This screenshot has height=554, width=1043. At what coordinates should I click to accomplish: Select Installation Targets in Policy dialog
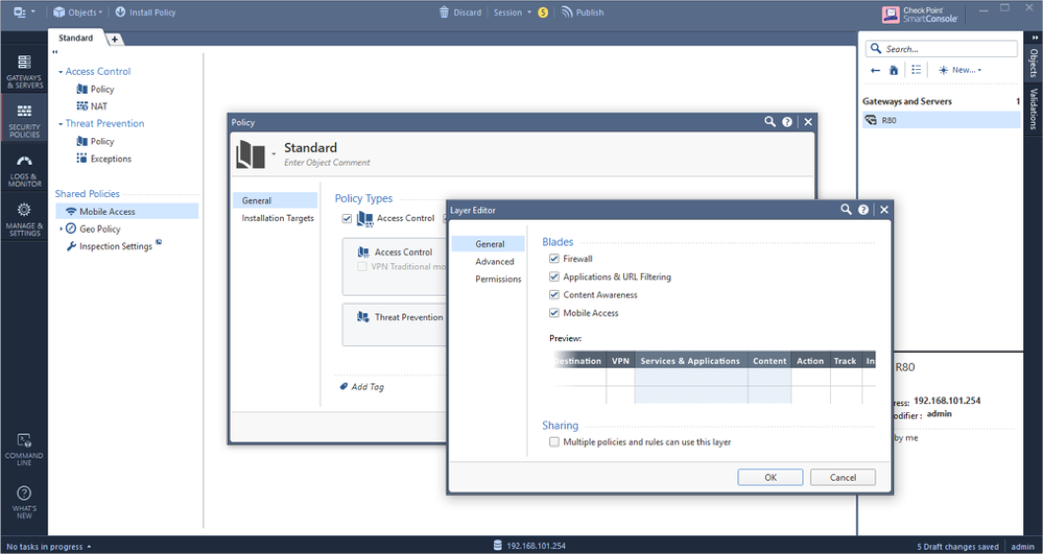click(x=277, y=218)
